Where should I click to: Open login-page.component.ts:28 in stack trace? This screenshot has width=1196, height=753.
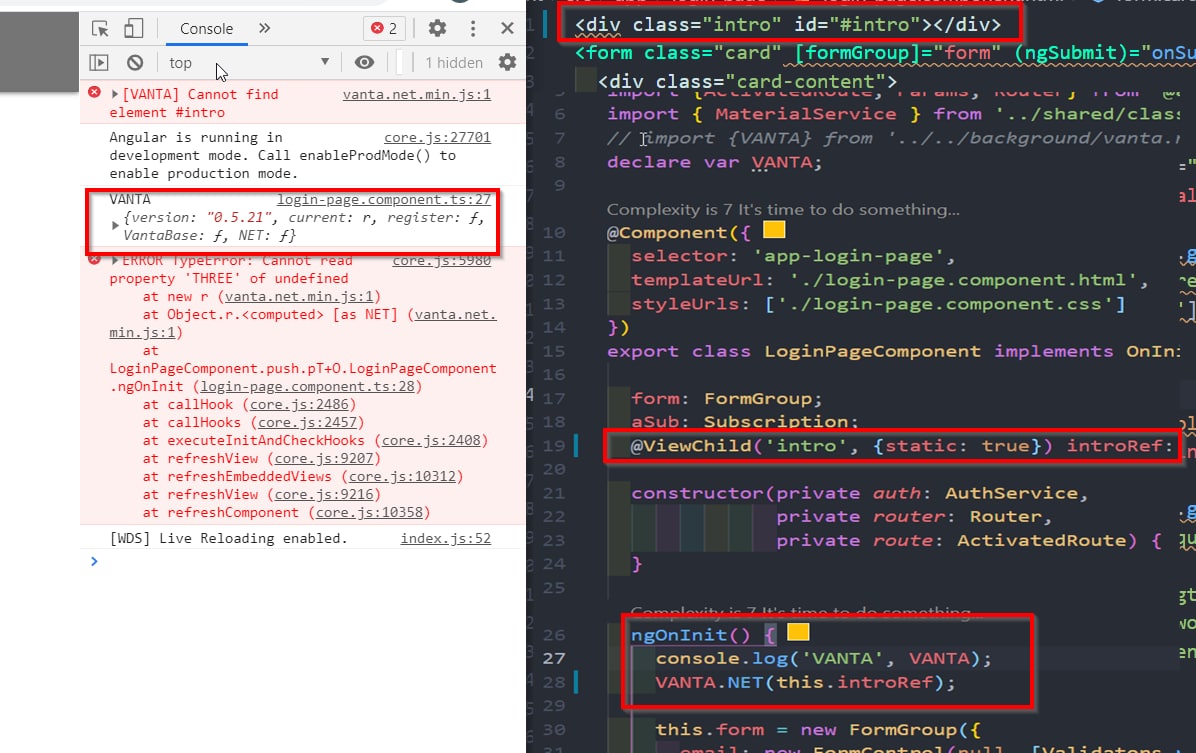point(307,387)
